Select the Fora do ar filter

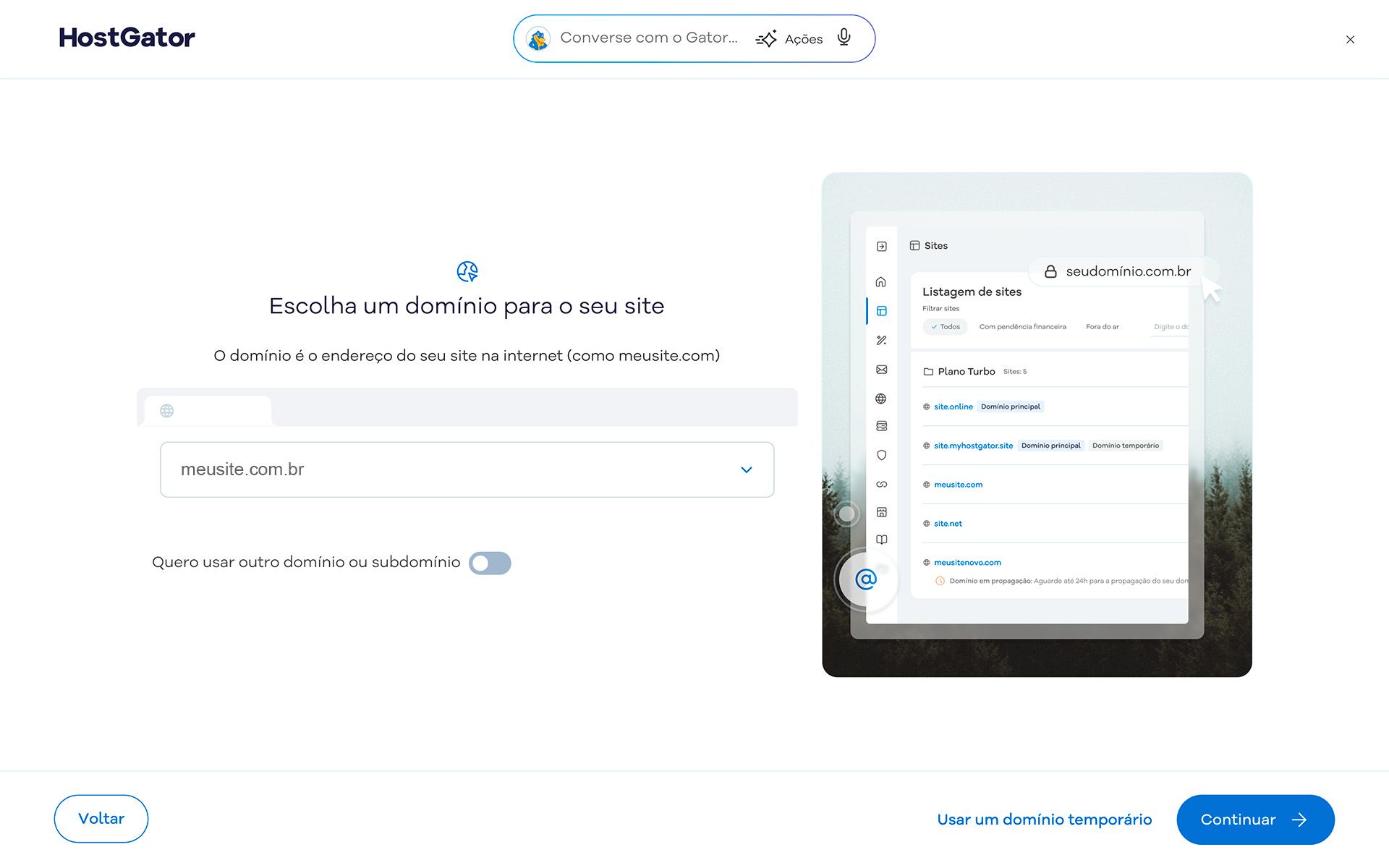click(1102, 327)
